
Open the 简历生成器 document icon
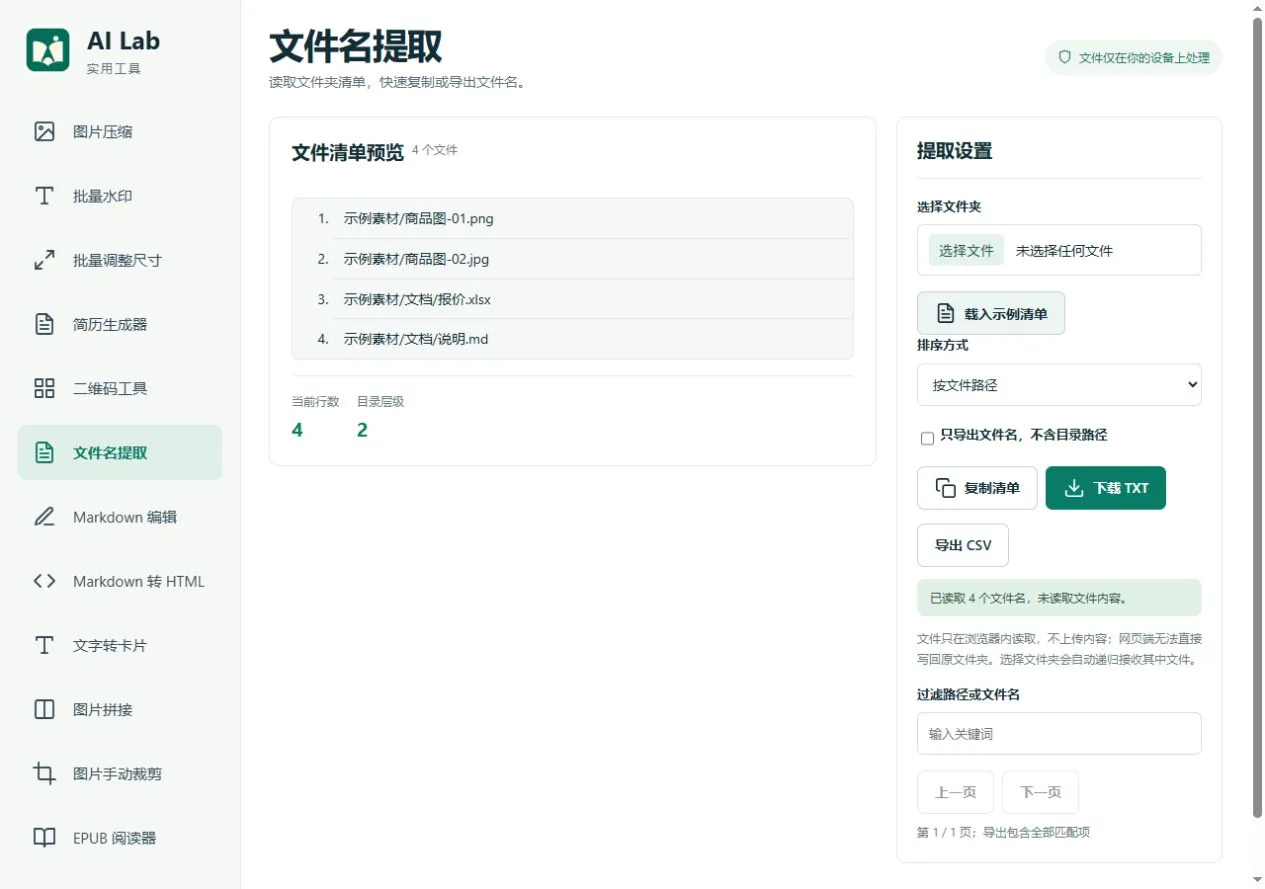coord(44,324)
